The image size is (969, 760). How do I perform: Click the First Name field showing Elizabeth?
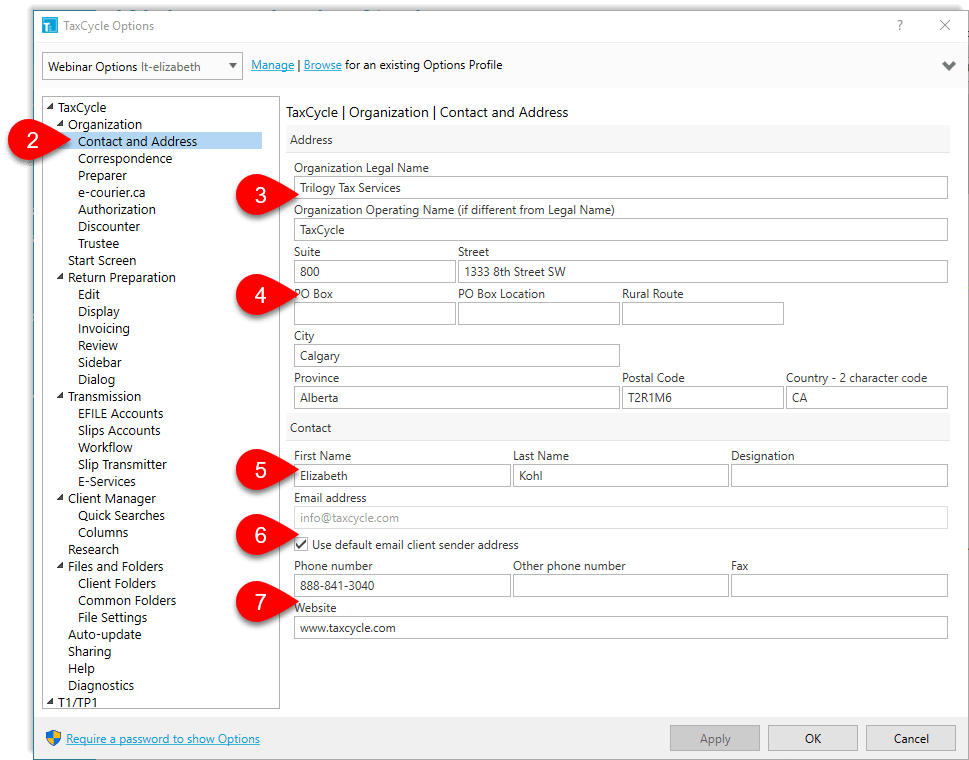402,476
